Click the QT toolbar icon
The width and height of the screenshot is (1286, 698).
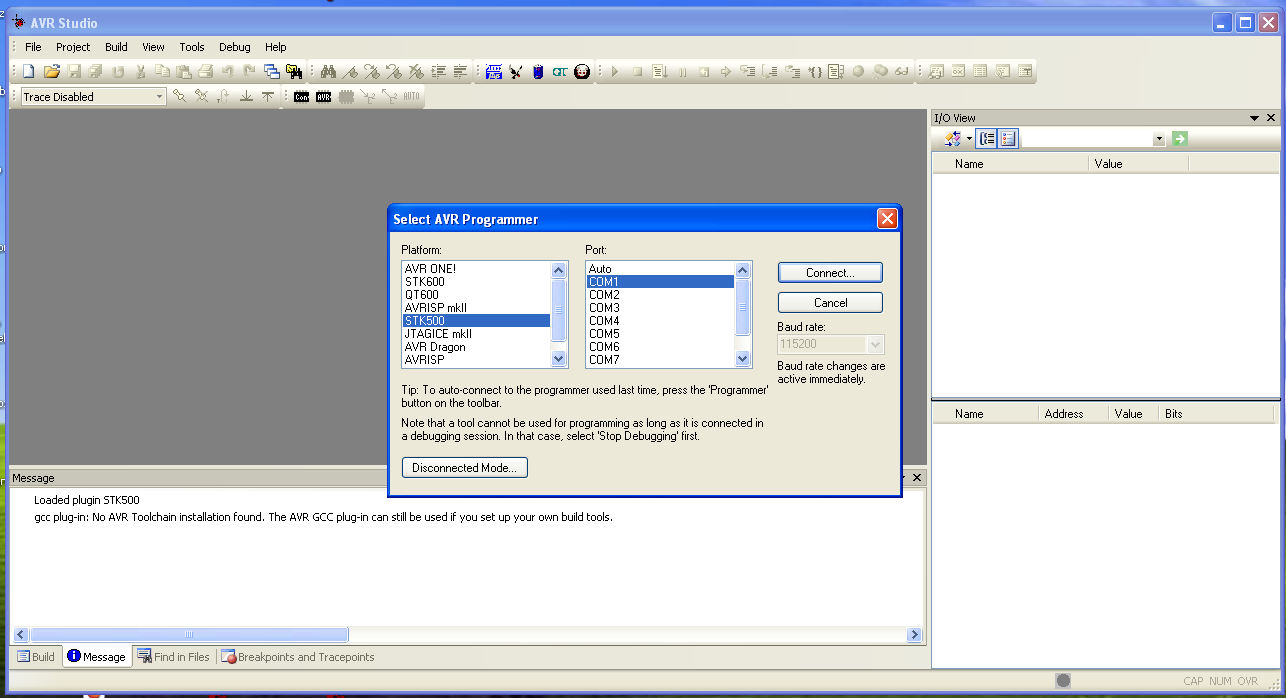[x=560, y=71]
